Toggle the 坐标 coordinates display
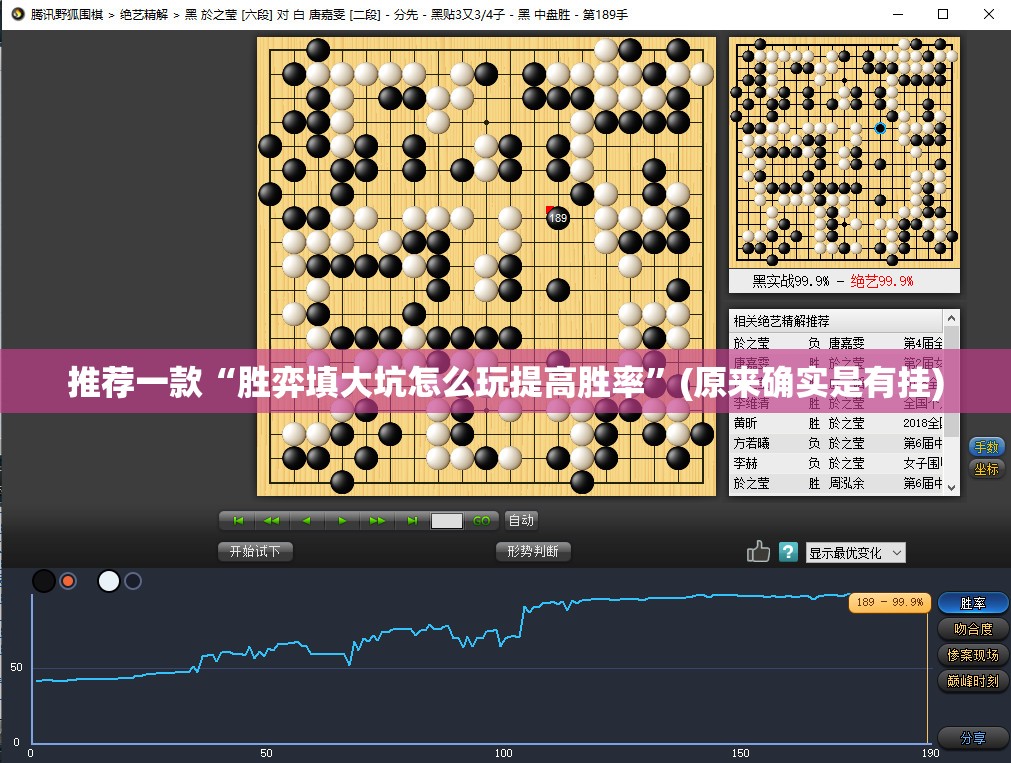Viewport: 1011px width, 763px height. click(986, 469)
